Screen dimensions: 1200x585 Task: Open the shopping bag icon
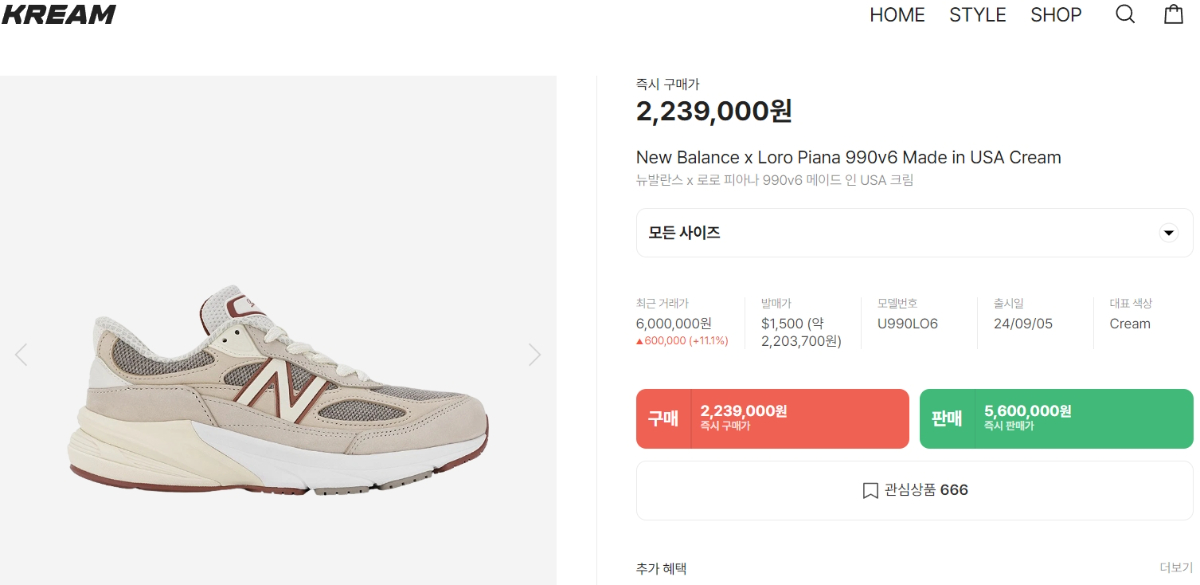1174,15
